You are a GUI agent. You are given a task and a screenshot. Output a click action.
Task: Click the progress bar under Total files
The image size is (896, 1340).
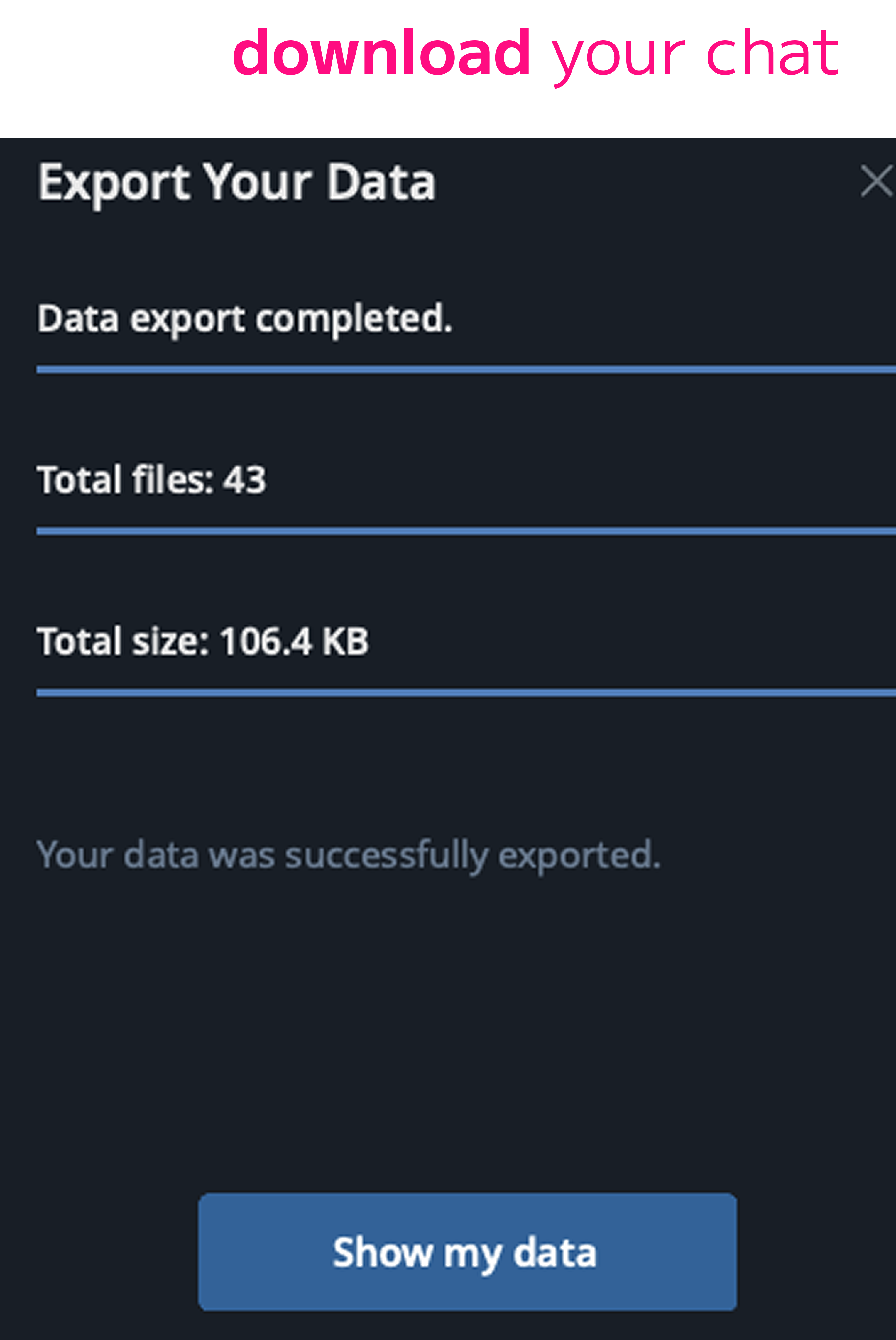point(466,531)
